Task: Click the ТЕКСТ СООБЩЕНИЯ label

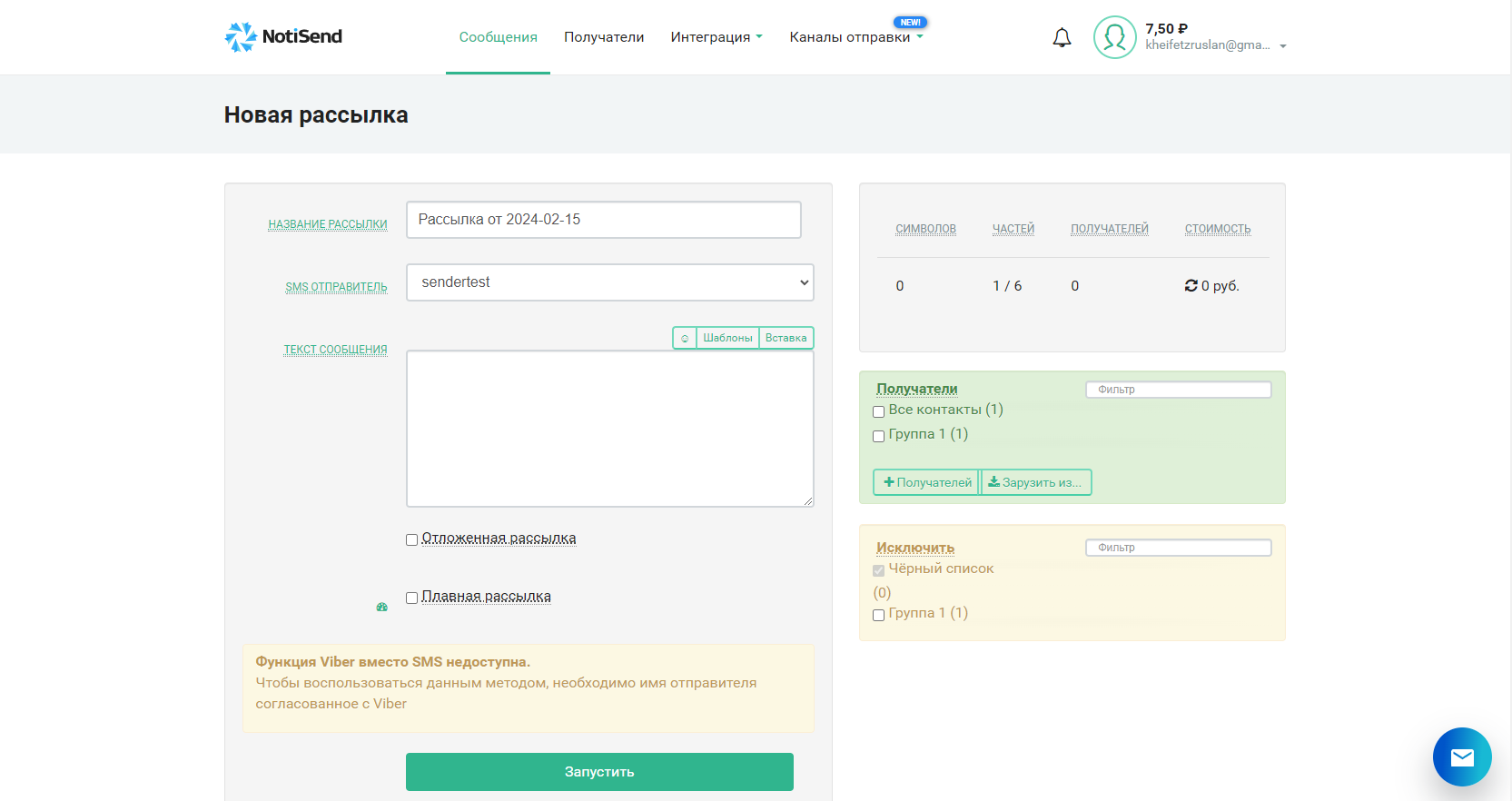Action: click(x=335, y=350)
